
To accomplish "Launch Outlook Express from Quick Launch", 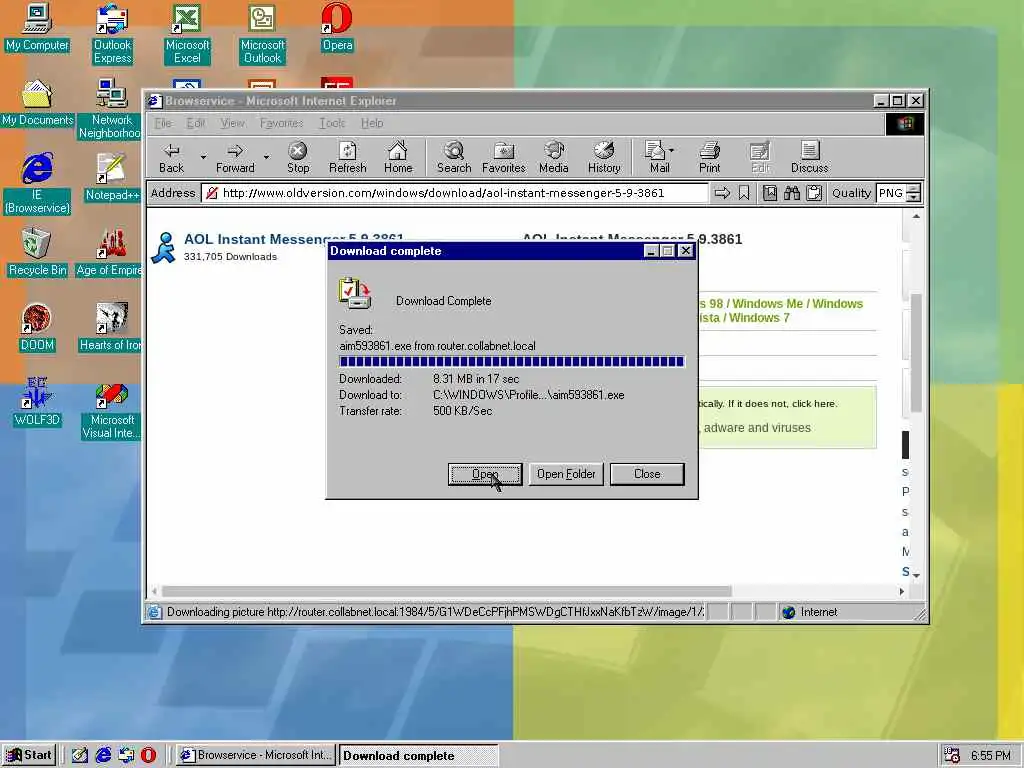I will 126,755.
